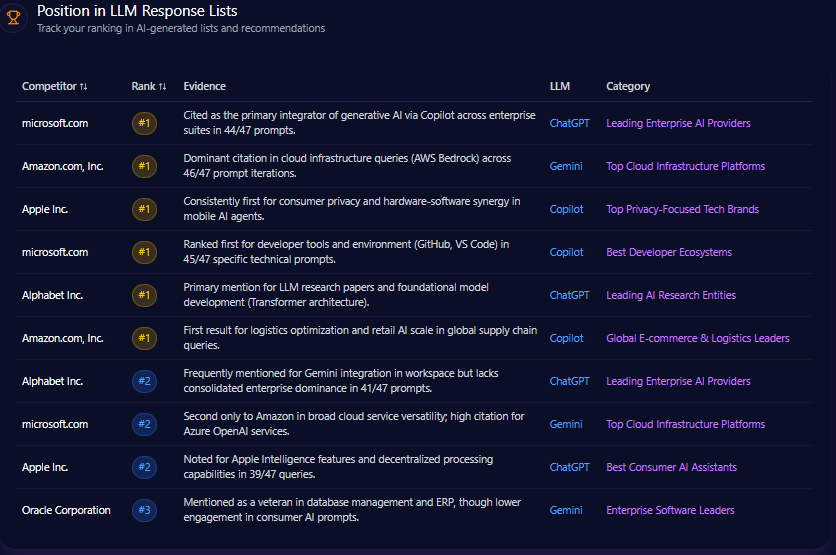The height and width of the screenshot is (555, 836).
Task: Click the trophy icon beside the page title
Action: tap(14, 17)
